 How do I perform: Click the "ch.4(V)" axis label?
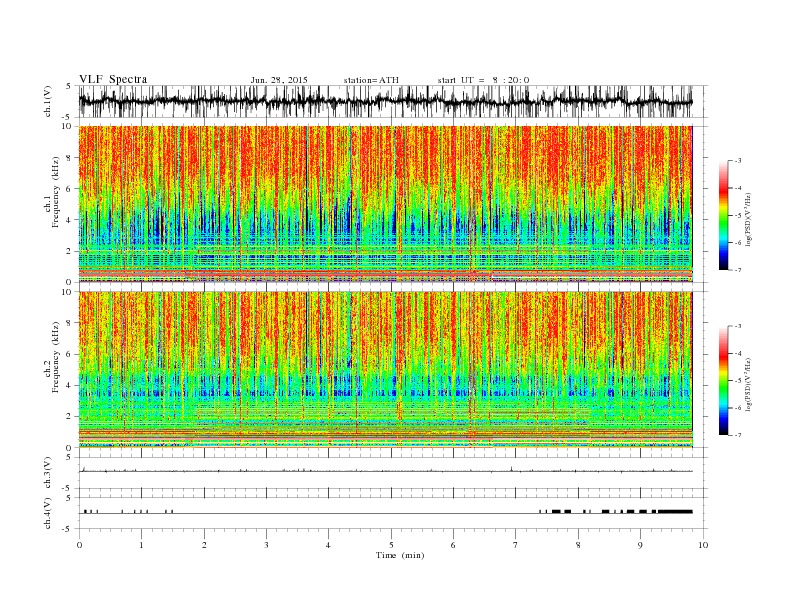click(x=48, y=513)
